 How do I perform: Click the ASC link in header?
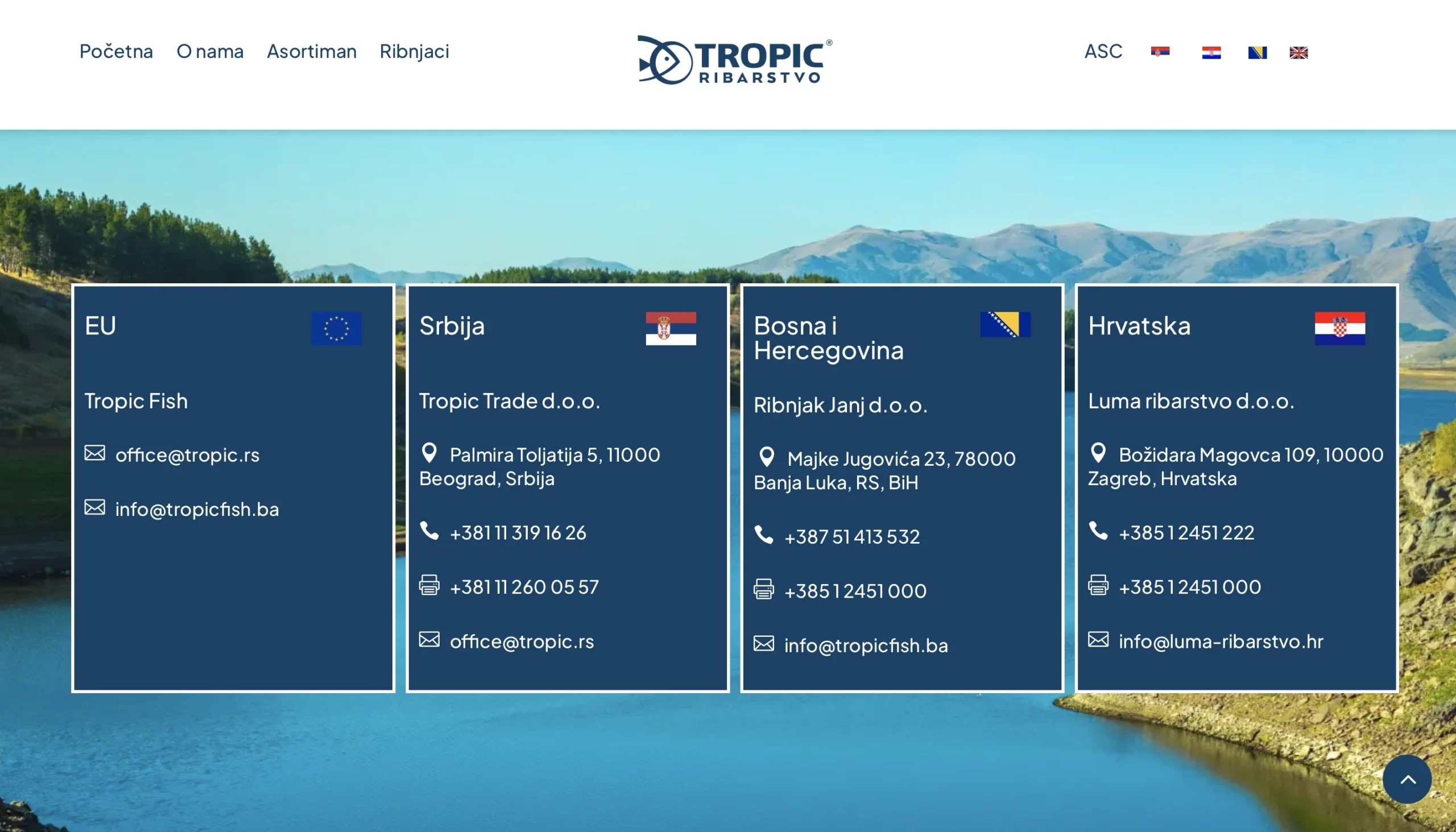tap(1103, 51)
